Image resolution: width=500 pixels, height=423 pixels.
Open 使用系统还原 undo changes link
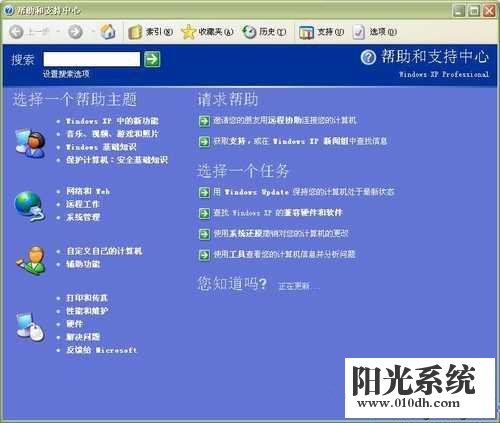click(281, 233)
